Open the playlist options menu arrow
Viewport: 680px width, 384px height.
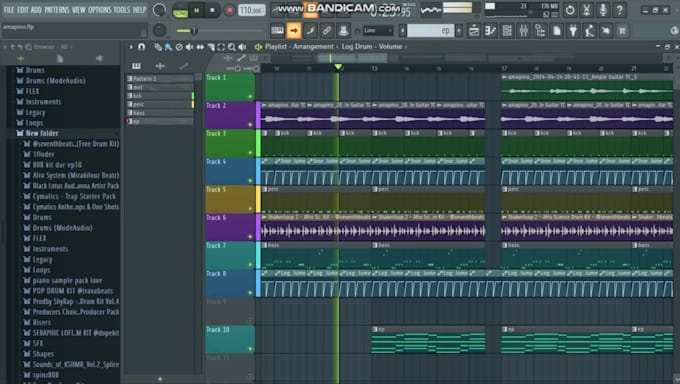click(131, 47)
